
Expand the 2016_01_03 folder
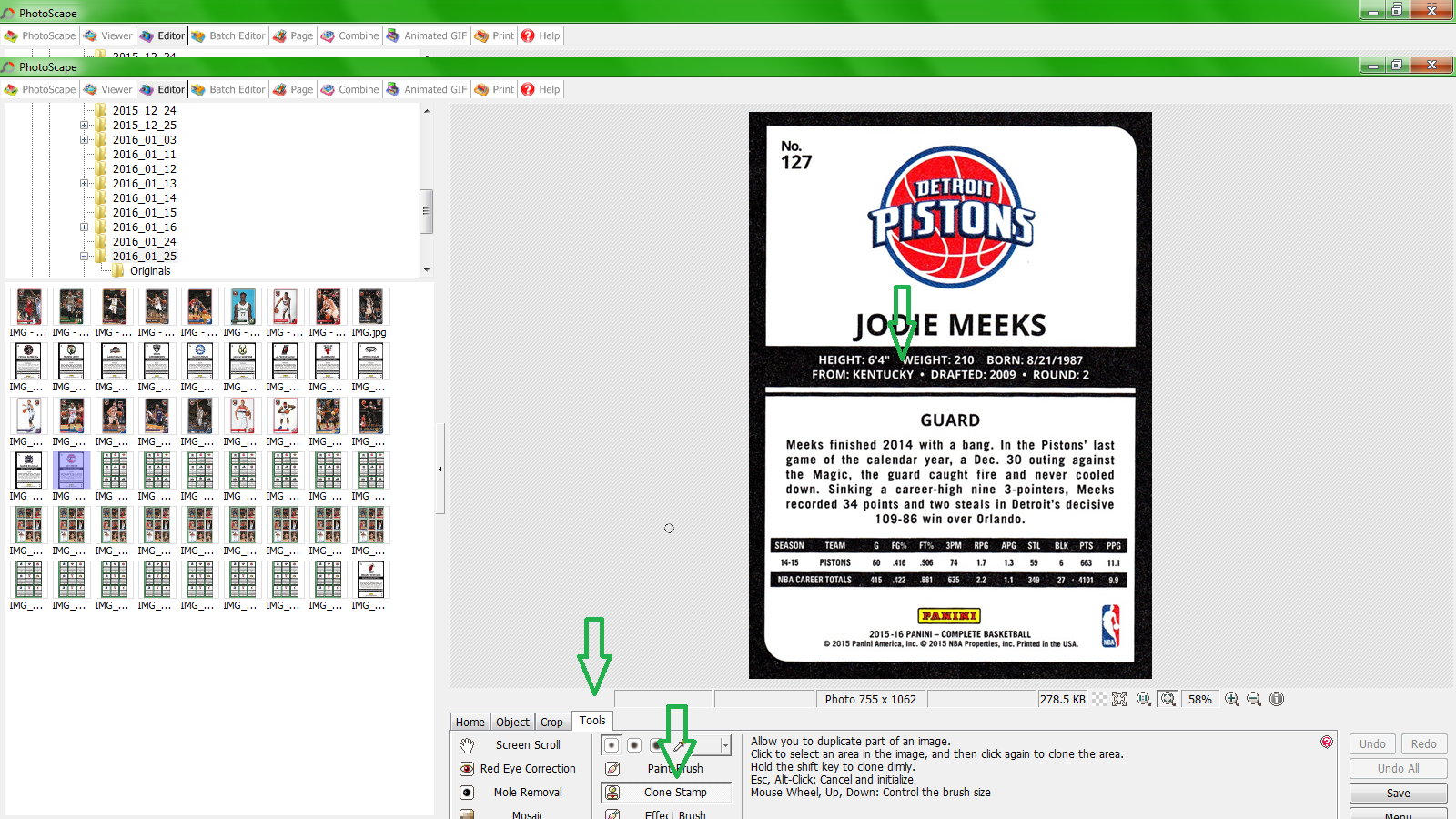coord(84,139)
